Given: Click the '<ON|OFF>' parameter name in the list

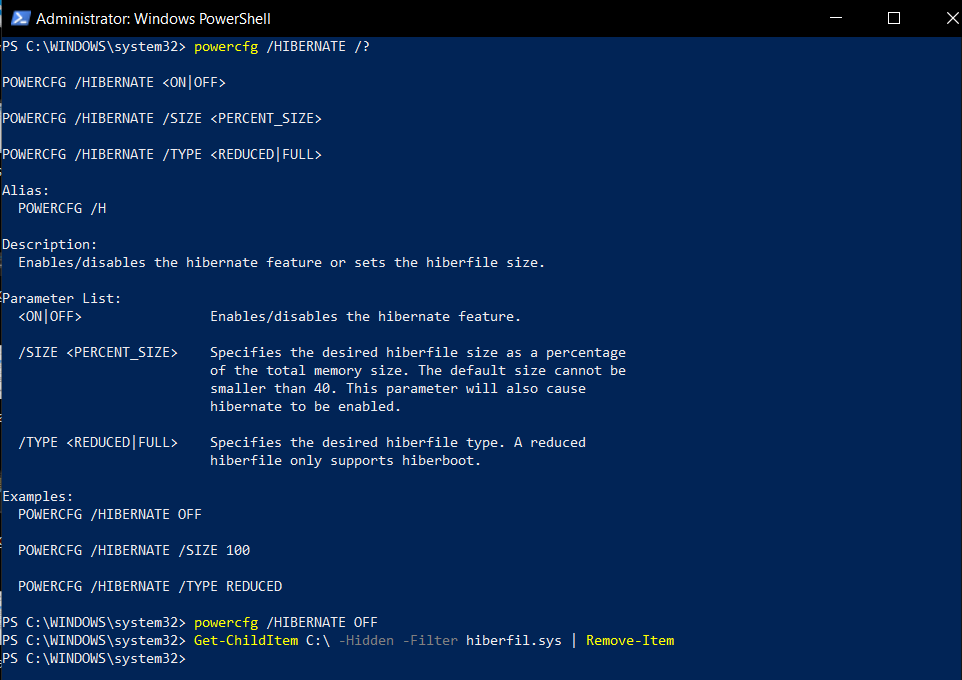Looking at the screenshot, I should coord(50,317).
